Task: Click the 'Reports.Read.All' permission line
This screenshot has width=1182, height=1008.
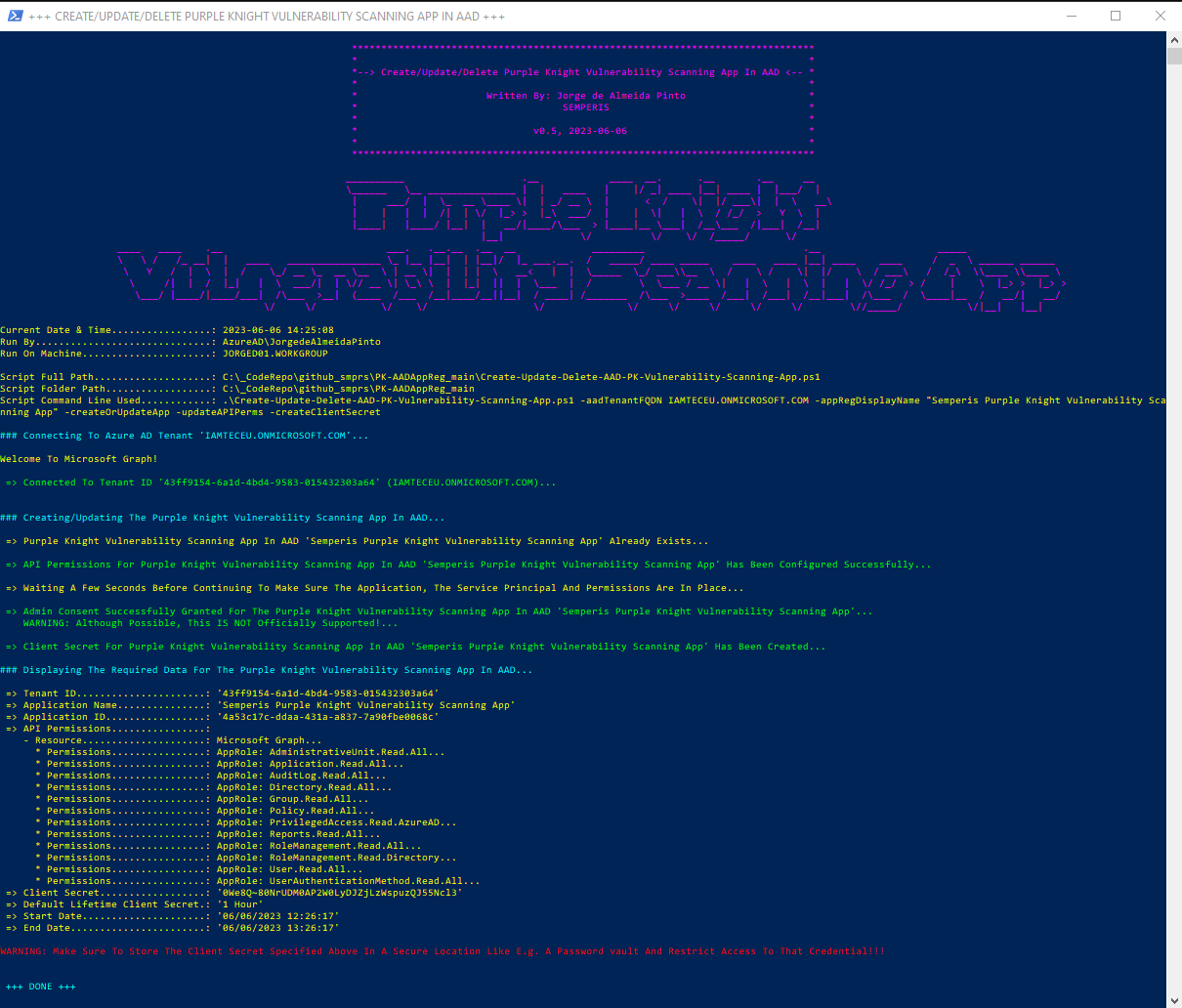Action: (x=207, y=834)
